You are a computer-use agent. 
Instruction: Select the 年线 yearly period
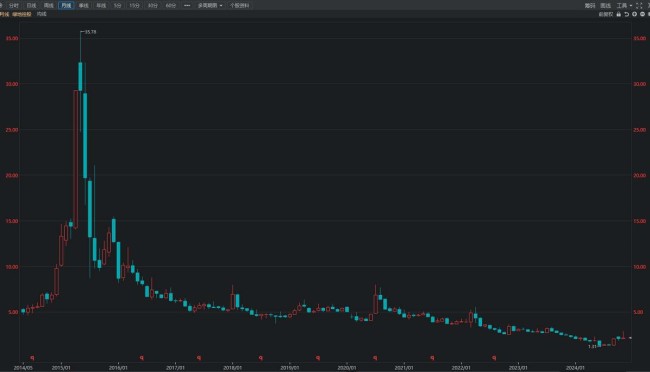pyautogui.click(x=101, y=5)
